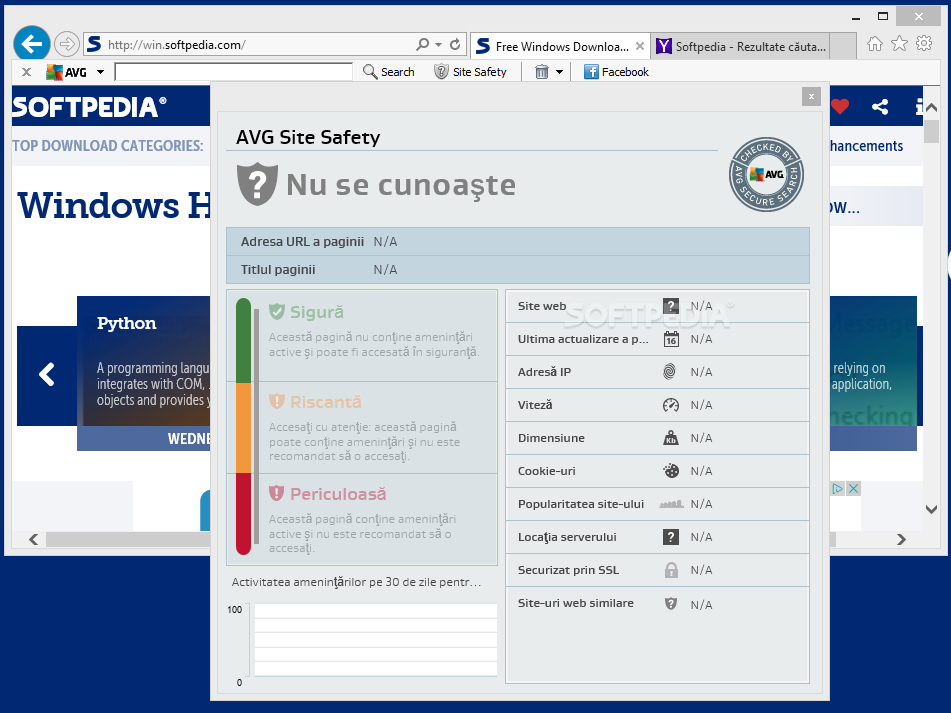Maximize the browser window
The height and width of the screenshot is (713, 951).
[x=883, y=17]
